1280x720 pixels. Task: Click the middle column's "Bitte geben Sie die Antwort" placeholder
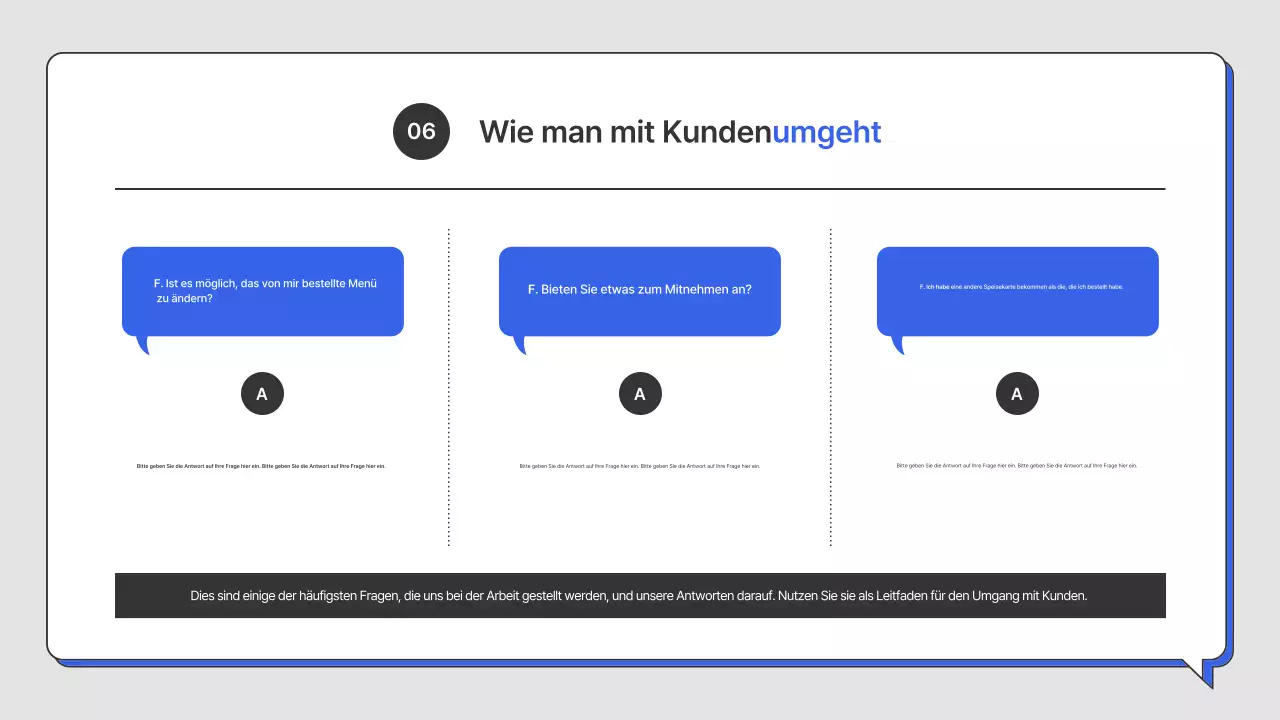coord(640,465)
